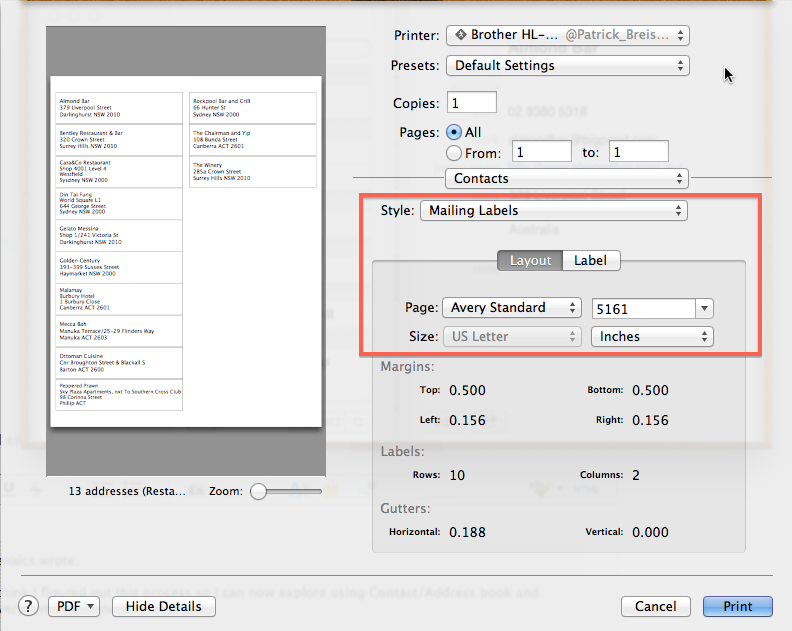Click the Help question mark button
Image resolution: width=792 pixels, height=631 pixels.
30,606
